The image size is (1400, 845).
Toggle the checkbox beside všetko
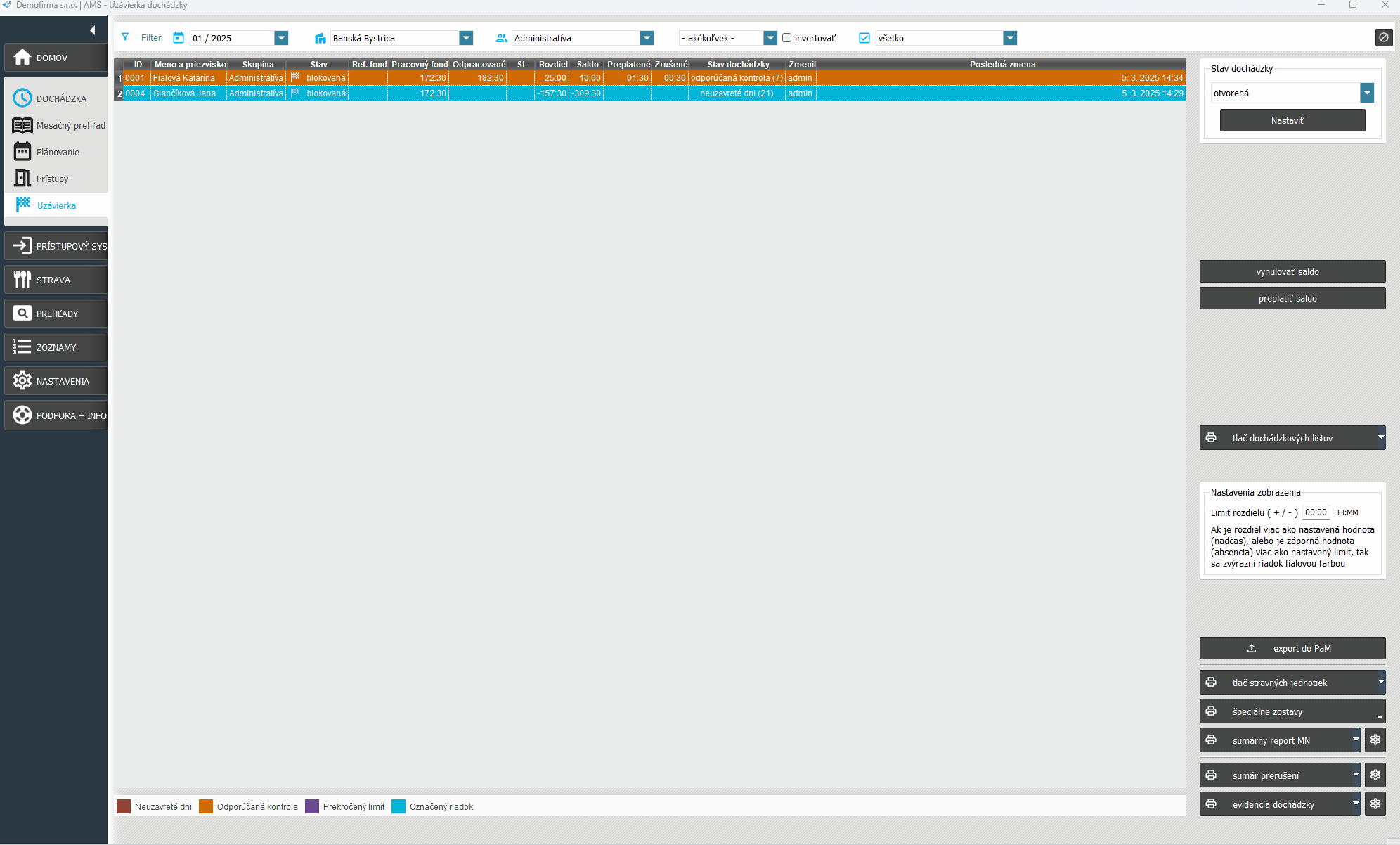[864, 38]
